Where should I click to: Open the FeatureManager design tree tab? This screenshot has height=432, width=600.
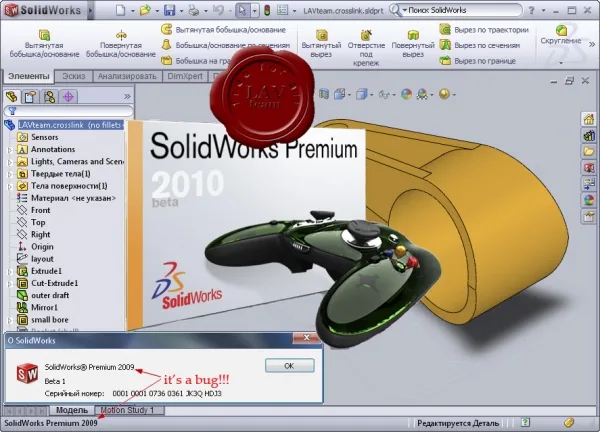point(12,96)
